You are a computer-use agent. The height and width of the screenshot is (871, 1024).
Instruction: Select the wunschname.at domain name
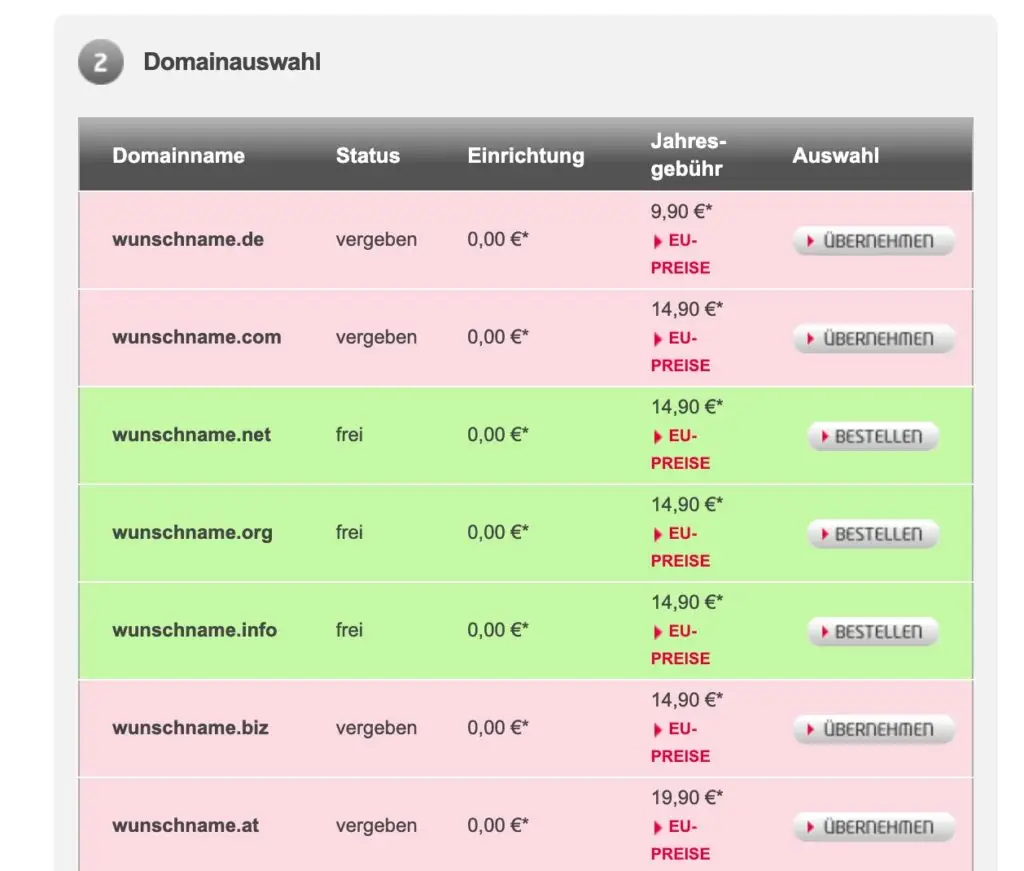(185, 826)
